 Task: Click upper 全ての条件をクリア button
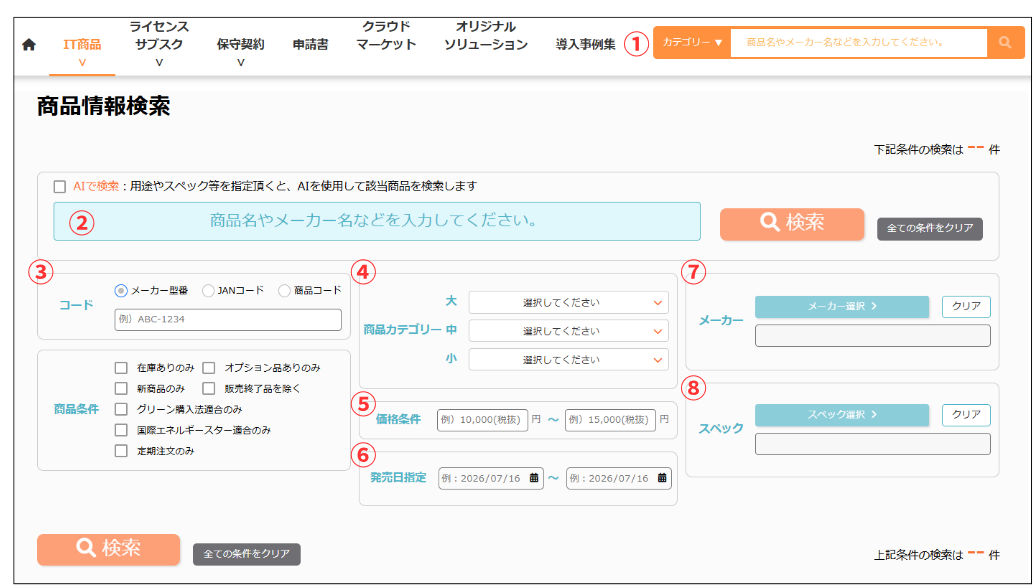click(x=930, y=229)
